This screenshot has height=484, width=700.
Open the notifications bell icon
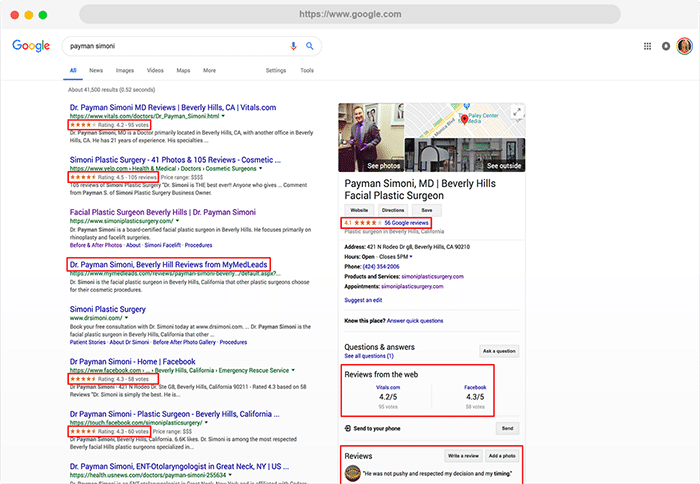[x=666, y=46]
